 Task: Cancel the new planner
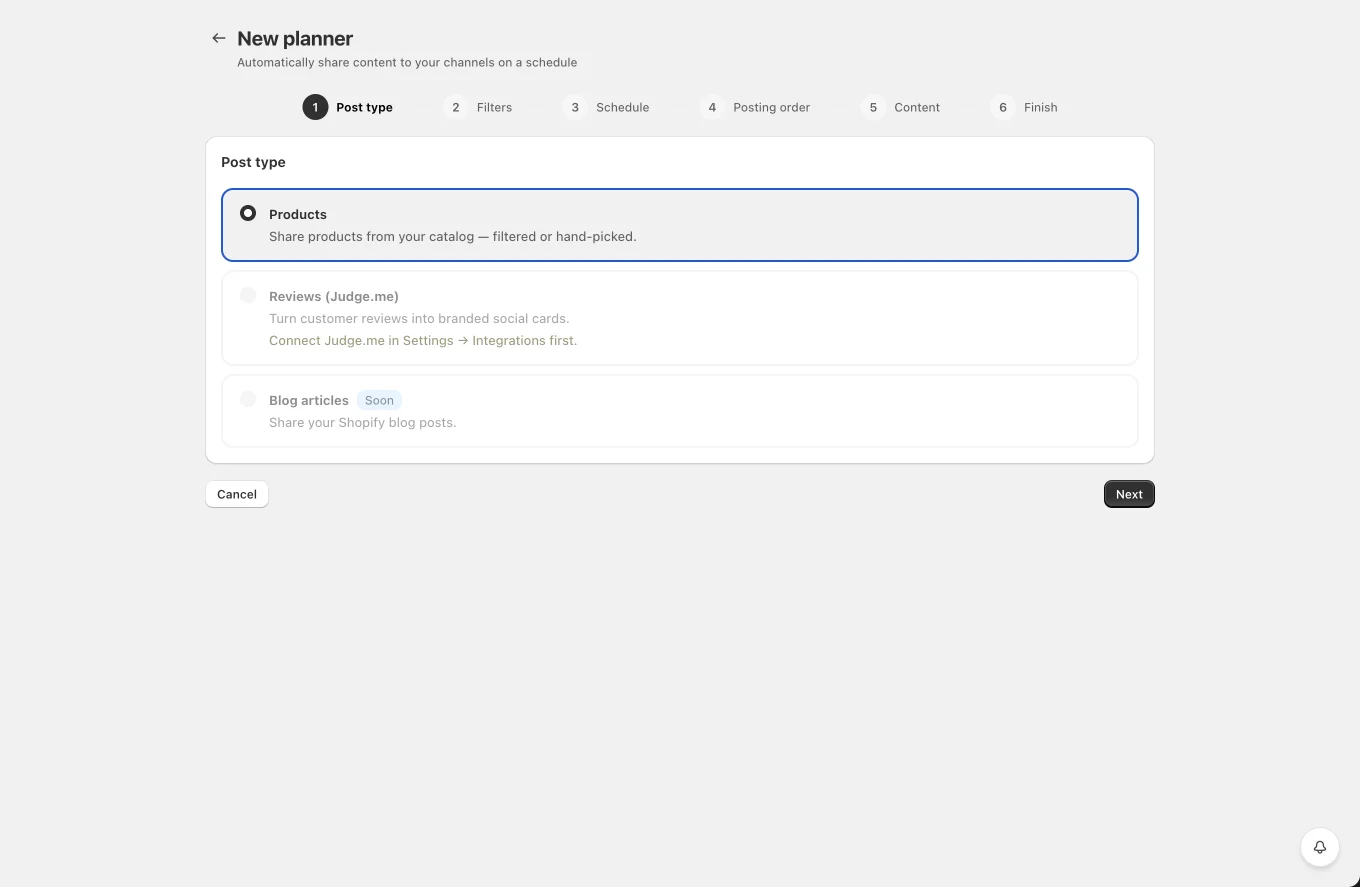pos(237,494)
